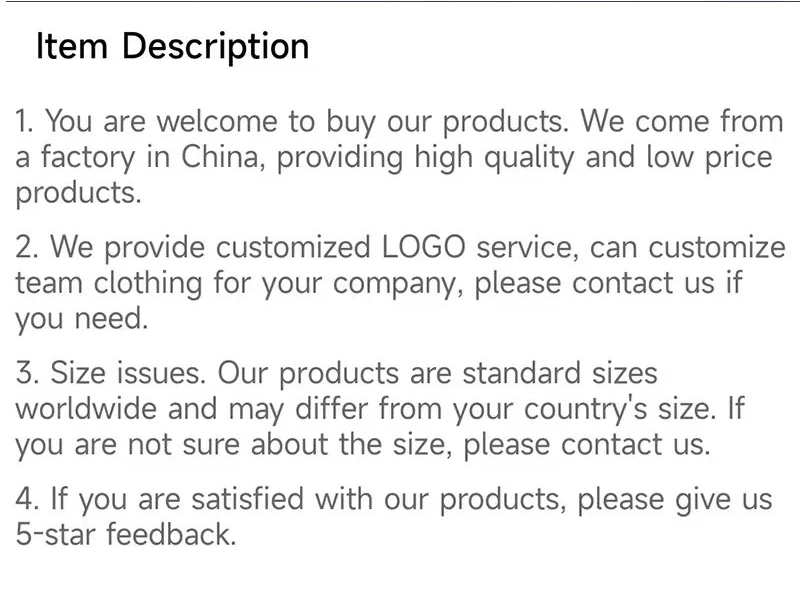Click the number 4 list marker
This screenshot has width=800, height=589.
coord(27,499)
